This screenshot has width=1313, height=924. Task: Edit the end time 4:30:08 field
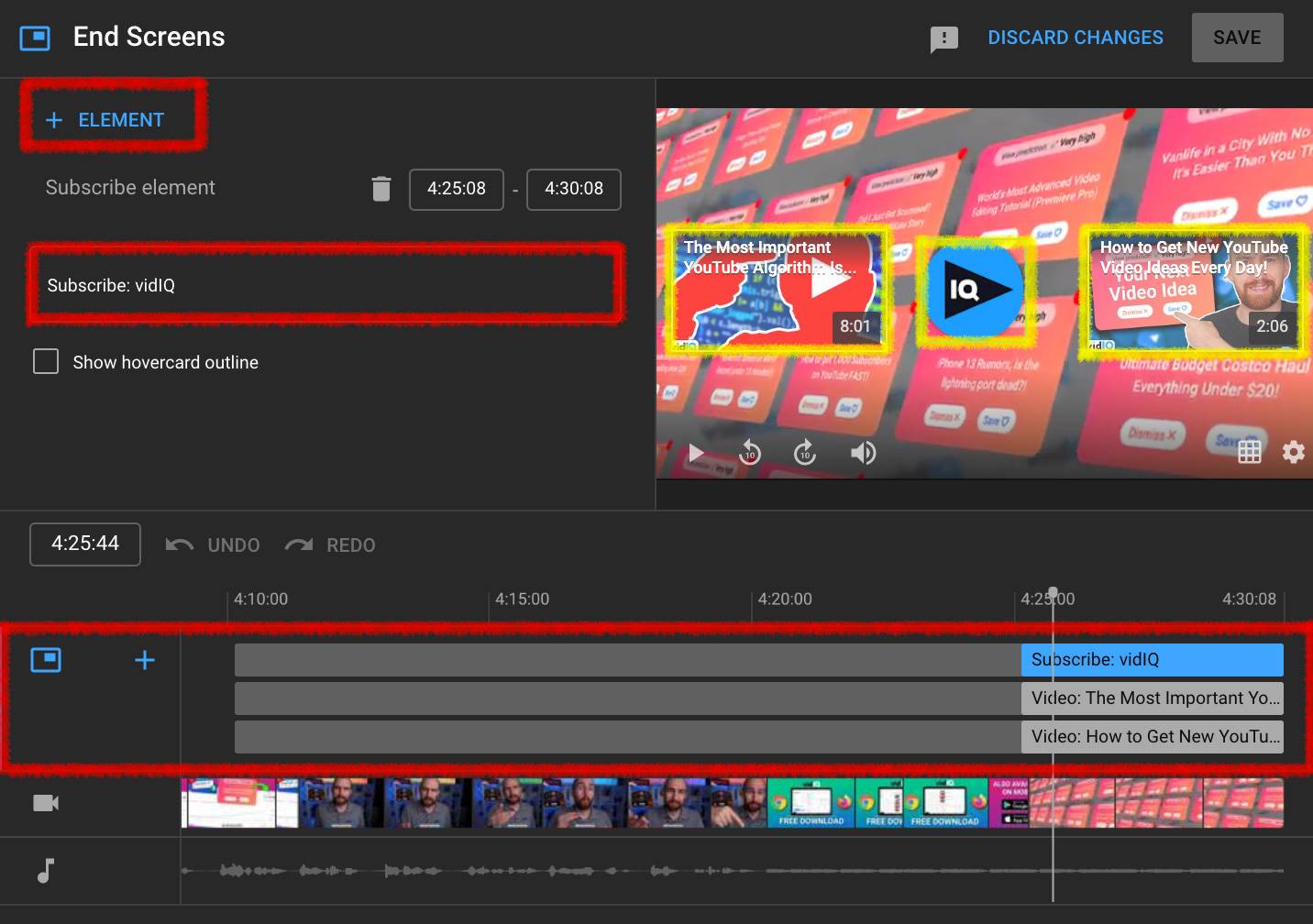(574, 189)
